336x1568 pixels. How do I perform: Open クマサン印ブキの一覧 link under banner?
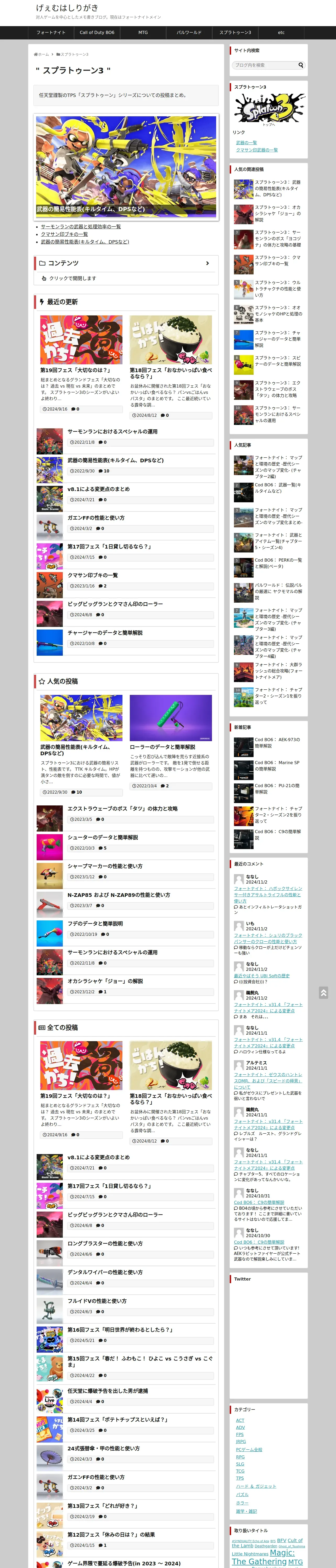[x=64, y=234]
